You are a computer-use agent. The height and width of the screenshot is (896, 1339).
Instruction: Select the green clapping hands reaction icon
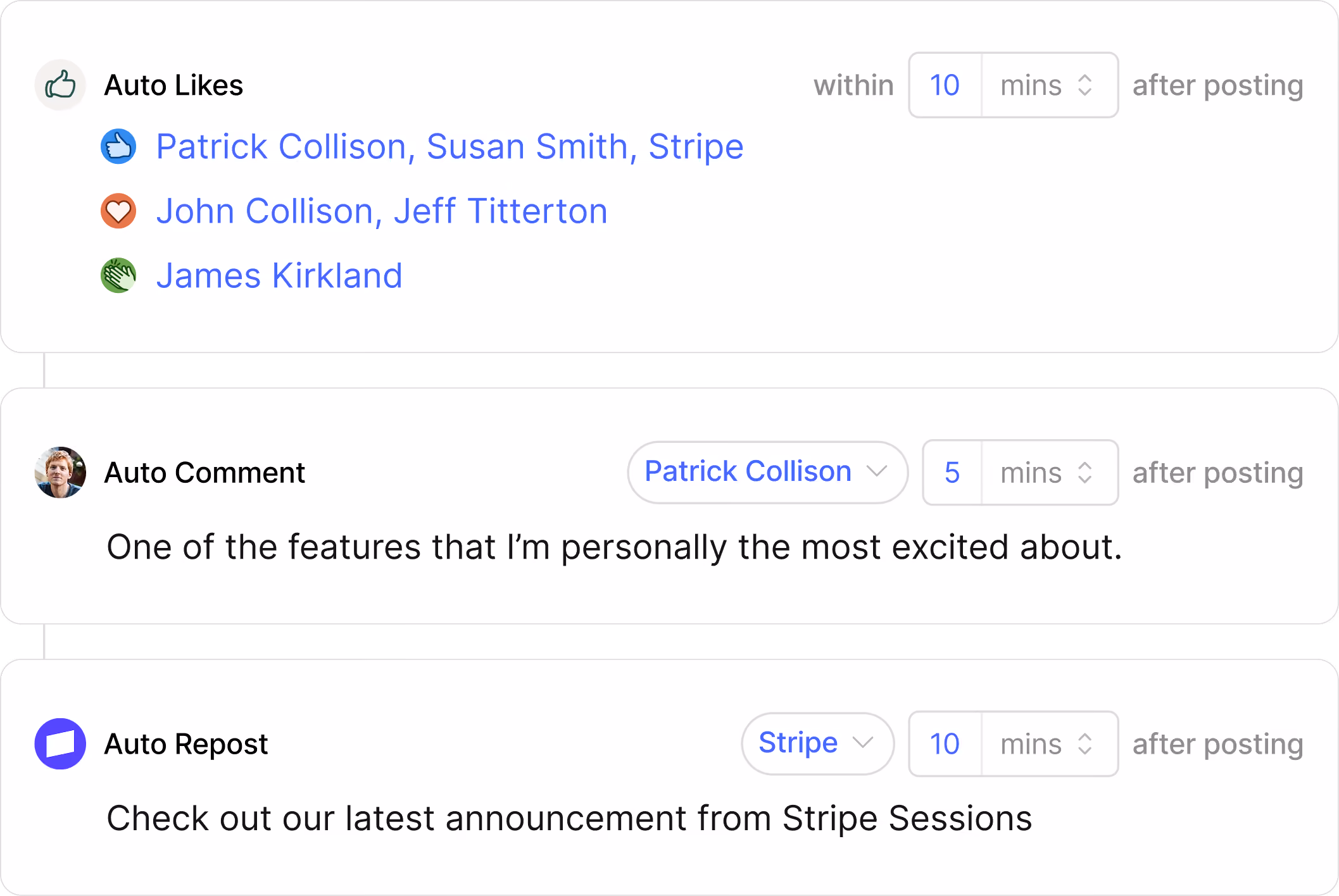(118, 275)
